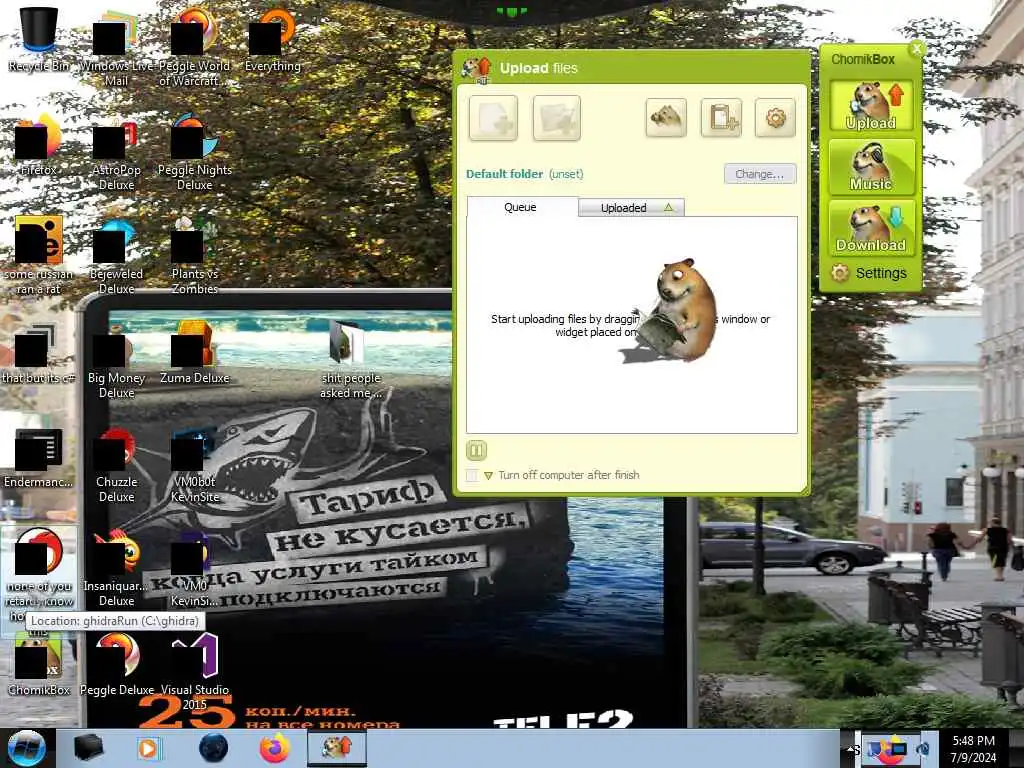Open the hamster account icon button

click(665, 118)
